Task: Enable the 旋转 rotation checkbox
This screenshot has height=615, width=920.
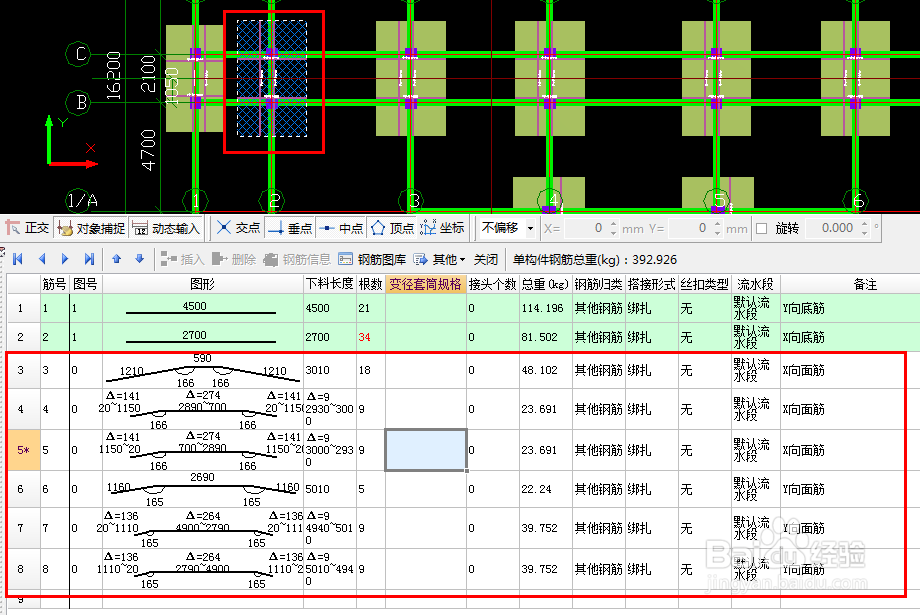Action: 761,227
